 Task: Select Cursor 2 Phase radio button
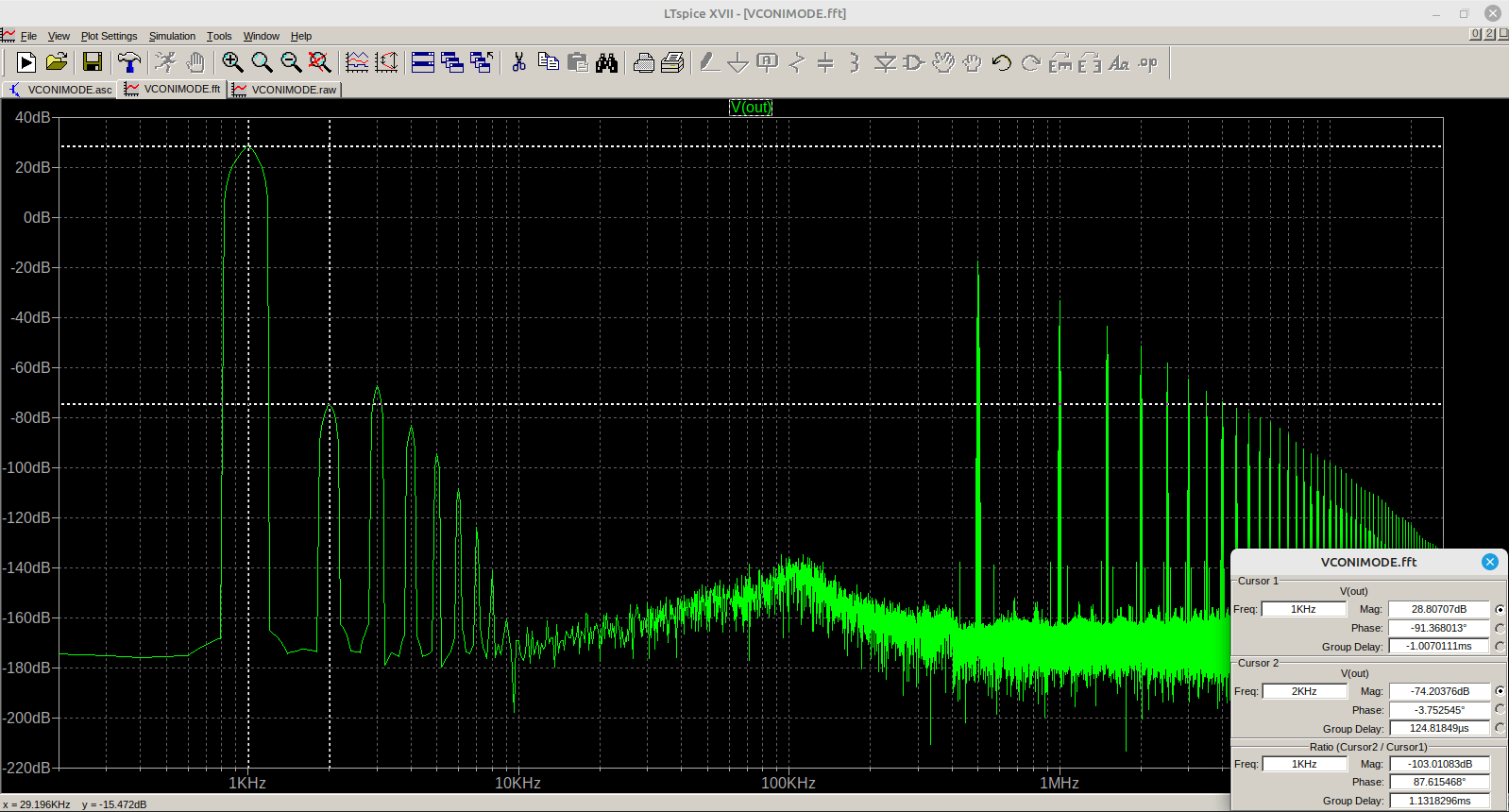point(1500,709)
